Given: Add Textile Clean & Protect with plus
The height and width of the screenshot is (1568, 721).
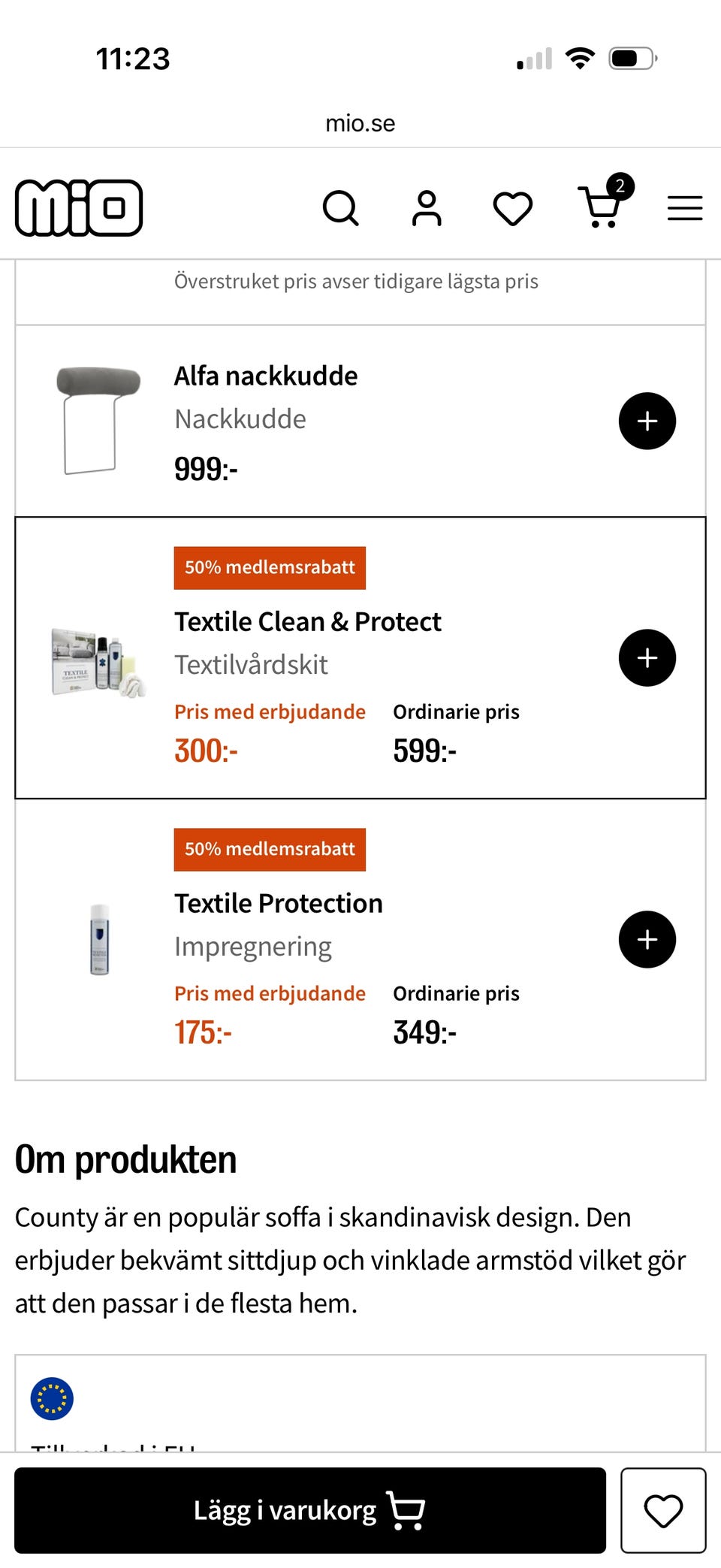Looking at the screenshot, I should (647, 657).
